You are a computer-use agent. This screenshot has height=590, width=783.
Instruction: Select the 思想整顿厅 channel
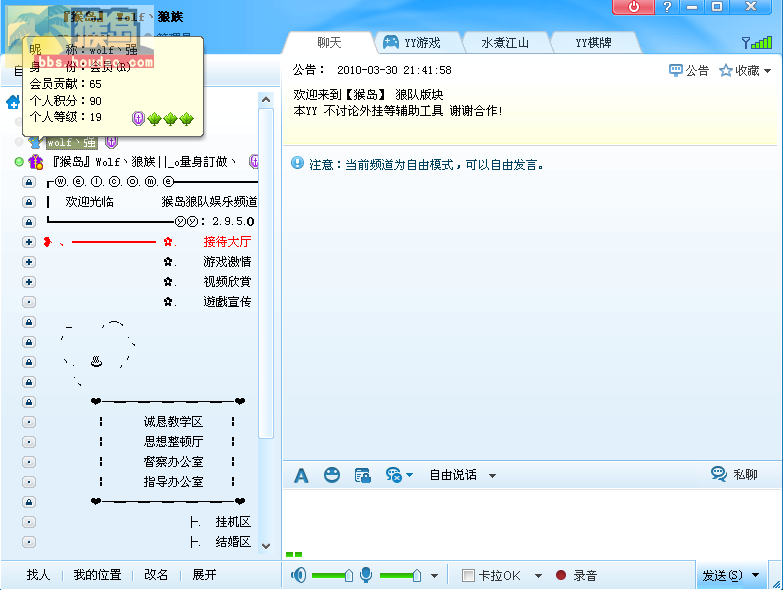point(173,442)
